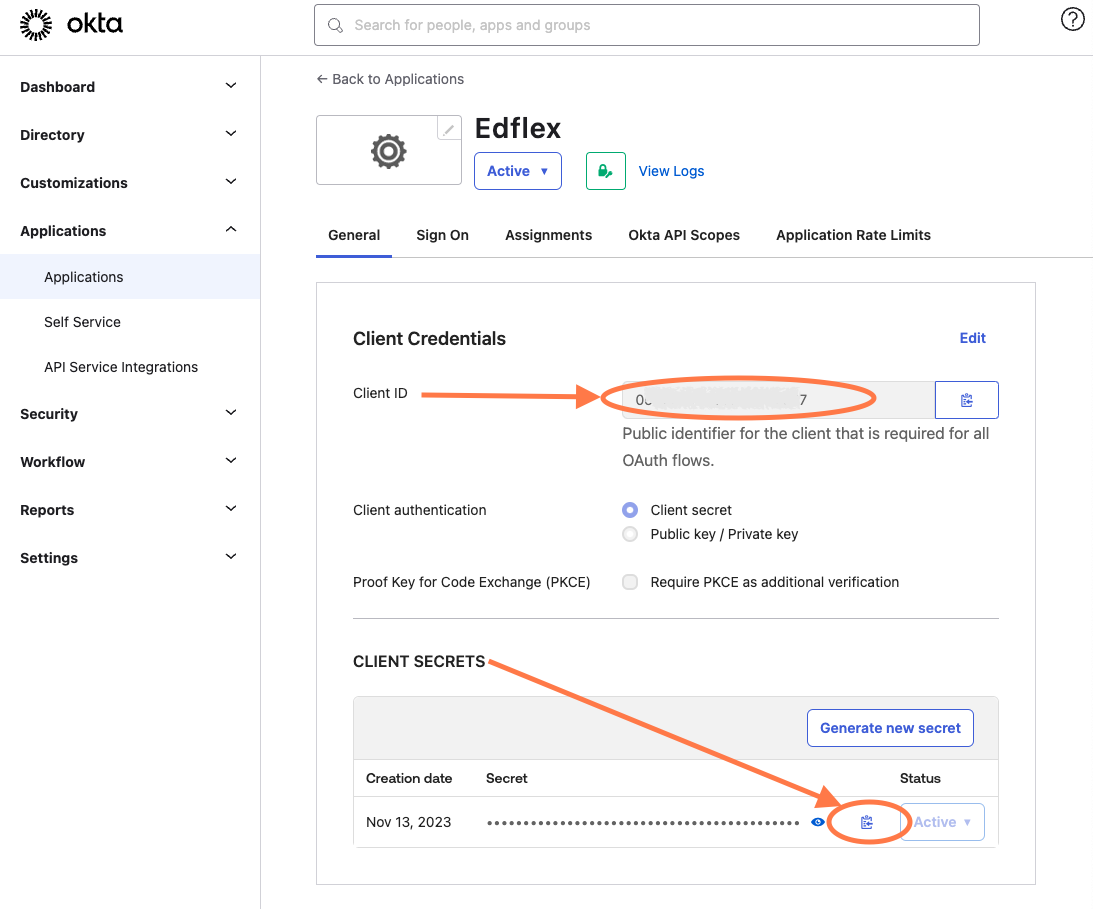The height and width of the screenshot is (909, 1093).
Task: Reveal the client secret with eye icon
Action: pos(818,823)
